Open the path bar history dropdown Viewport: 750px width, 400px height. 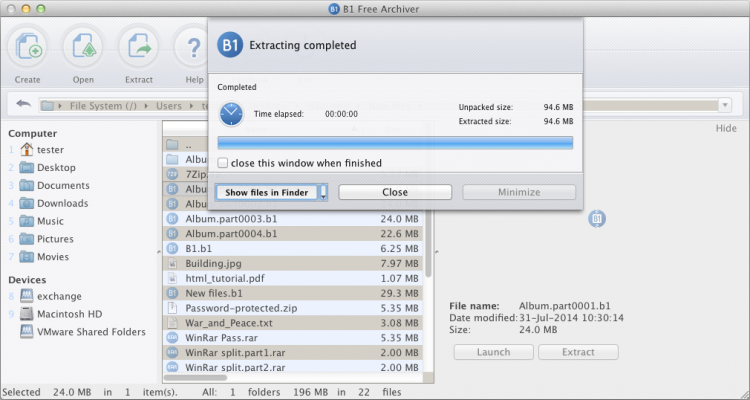click(x=724, y=105)
